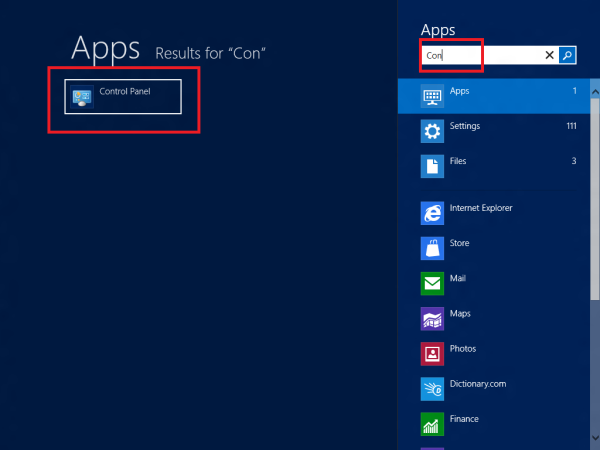Click the Maps icon
Viewport: 600px width, 450px height.
pos(432,319)
